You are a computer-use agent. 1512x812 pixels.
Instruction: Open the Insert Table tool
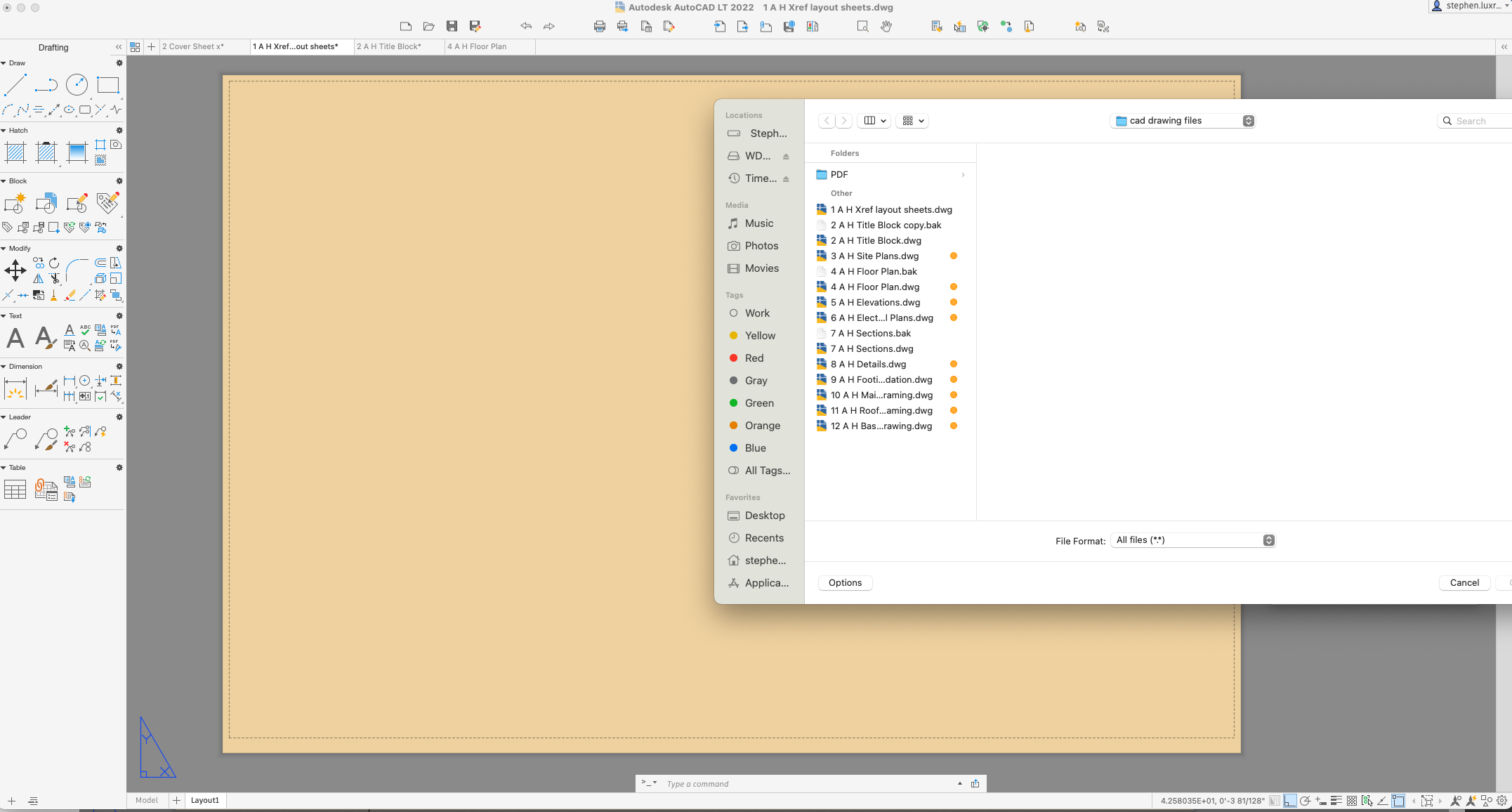[15, 490]
